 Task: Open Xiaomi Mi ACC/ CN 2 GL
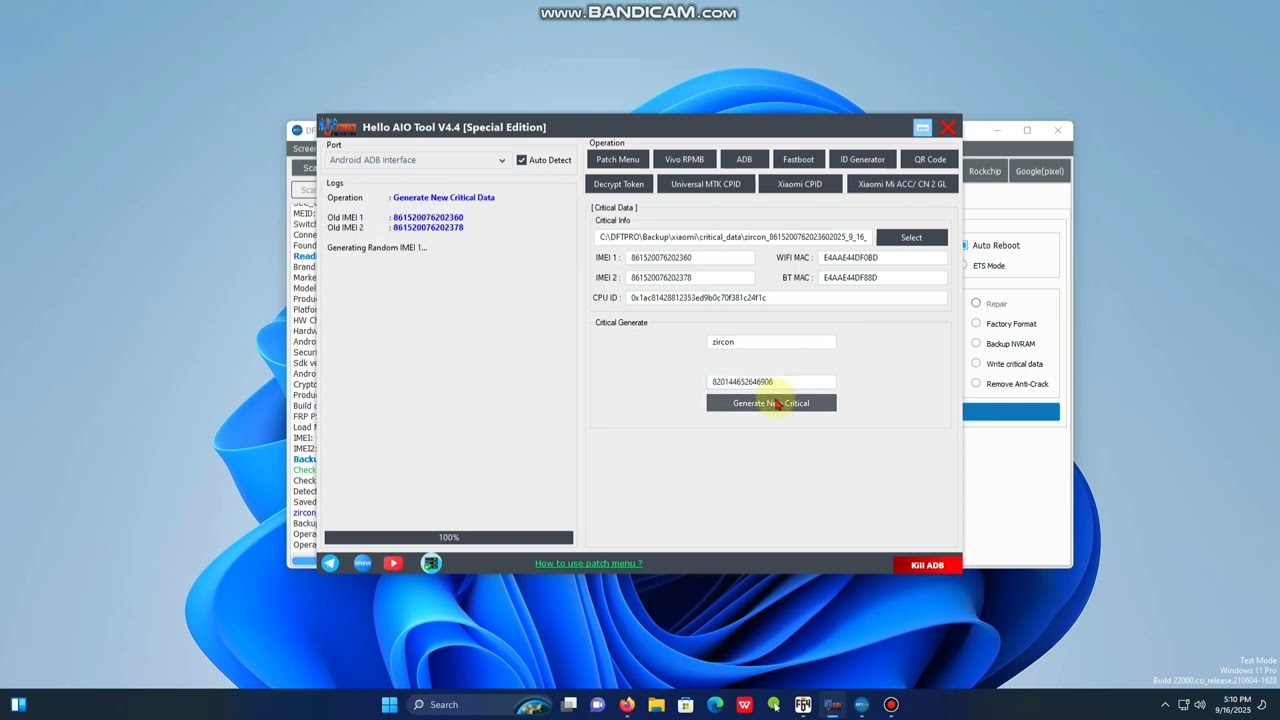[902, 184]
